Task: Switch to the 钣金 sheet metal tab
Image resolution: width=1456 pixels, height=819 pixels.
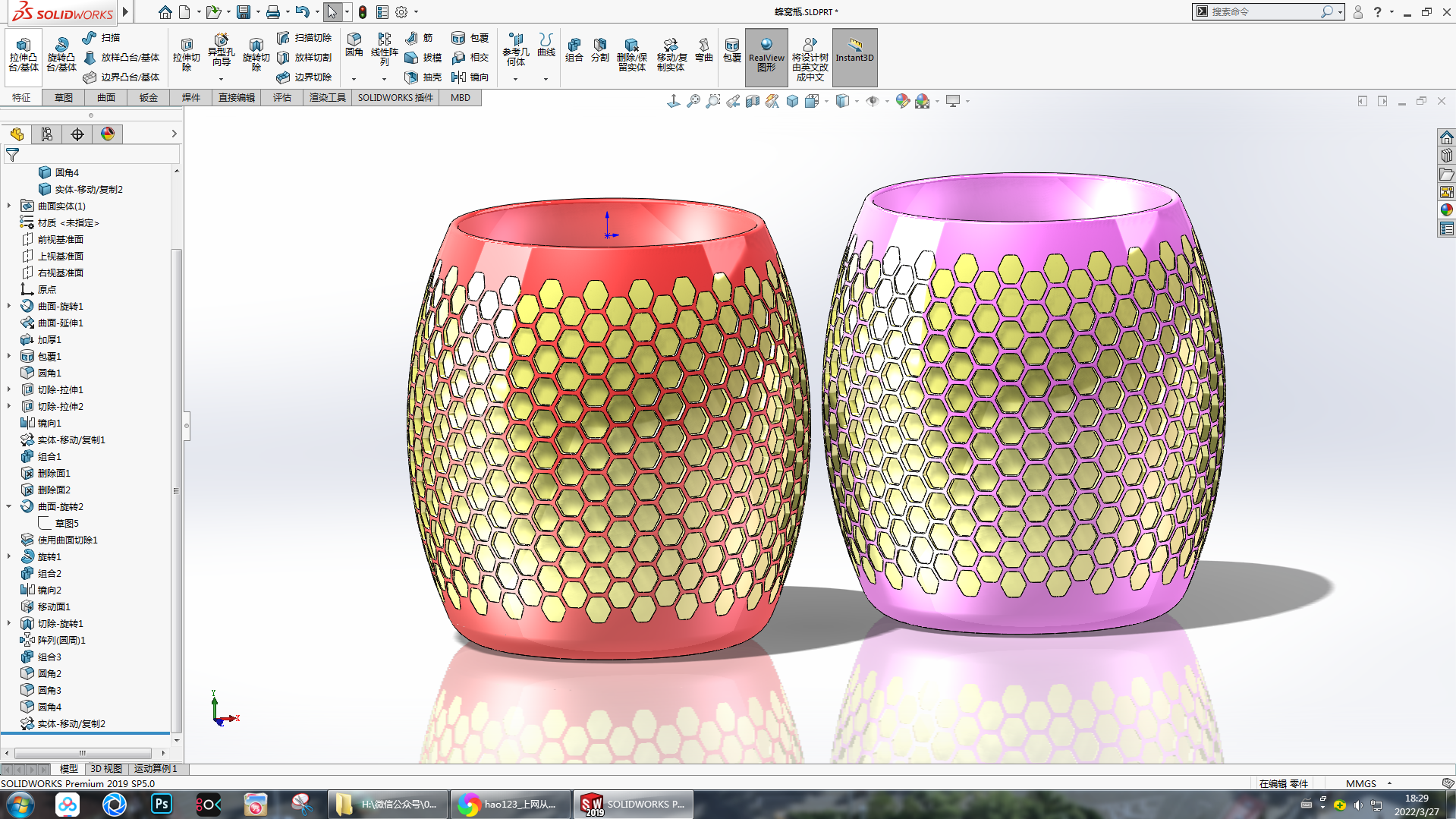Action: [149, 98]
